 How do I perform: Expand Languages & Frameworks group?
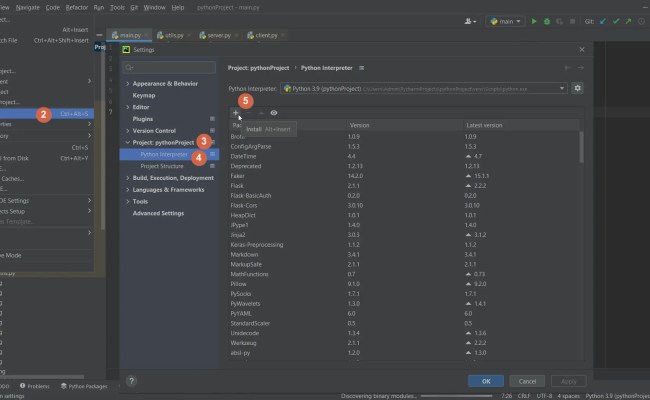(x=128, y=189)
